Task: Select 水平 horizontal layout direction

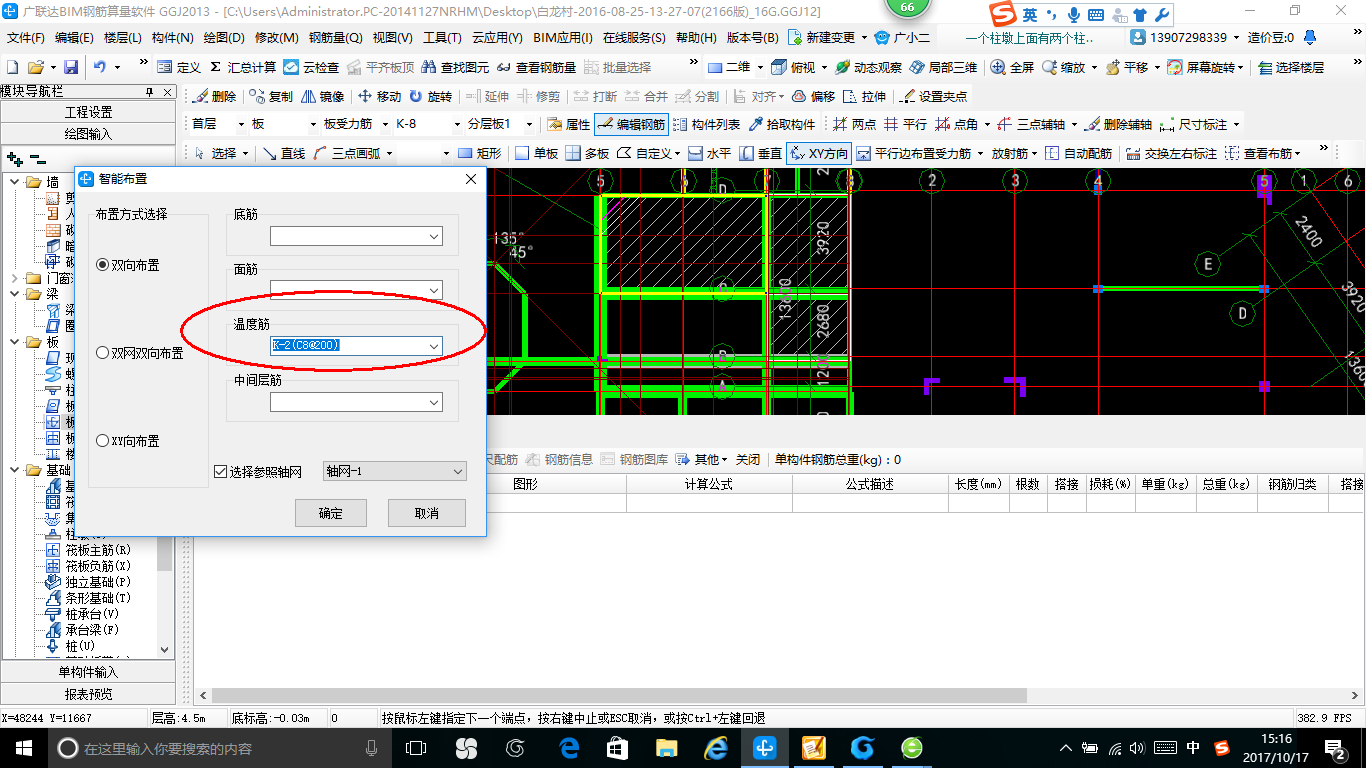Action: 709,153
